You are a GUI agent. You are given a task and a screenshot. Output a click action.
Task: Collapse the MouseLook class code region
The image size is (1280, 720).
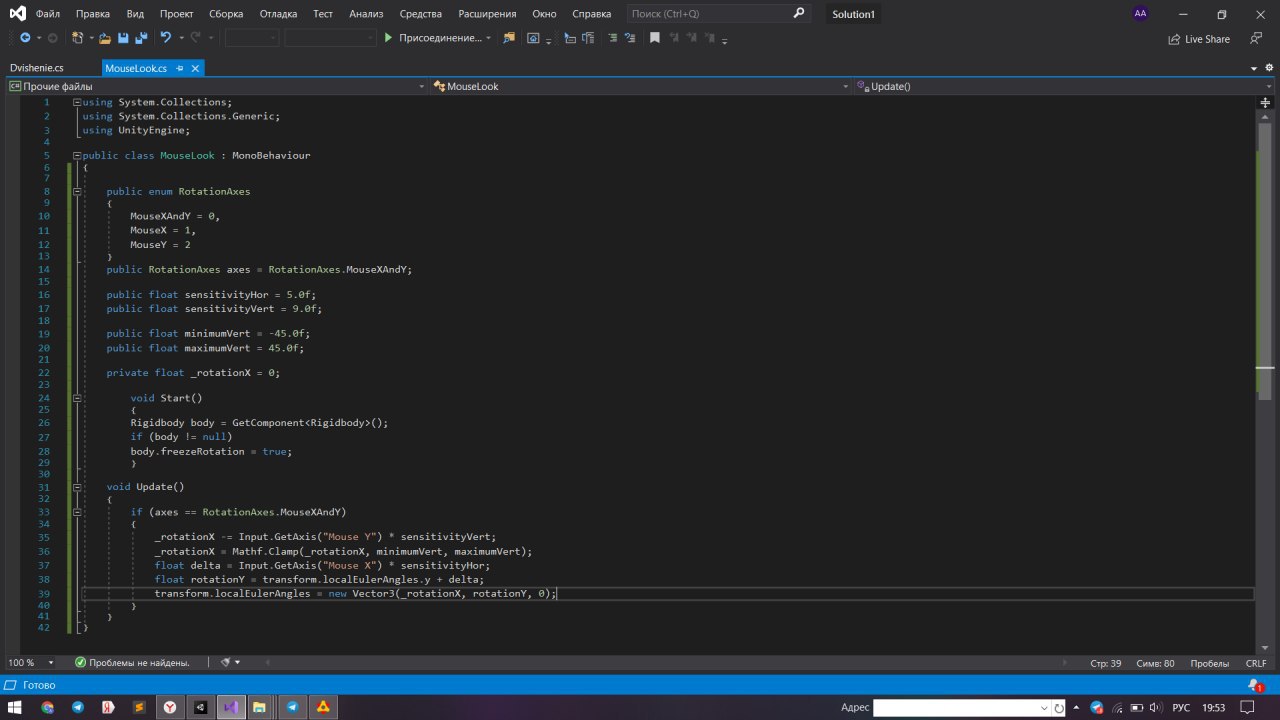(77, 156)
